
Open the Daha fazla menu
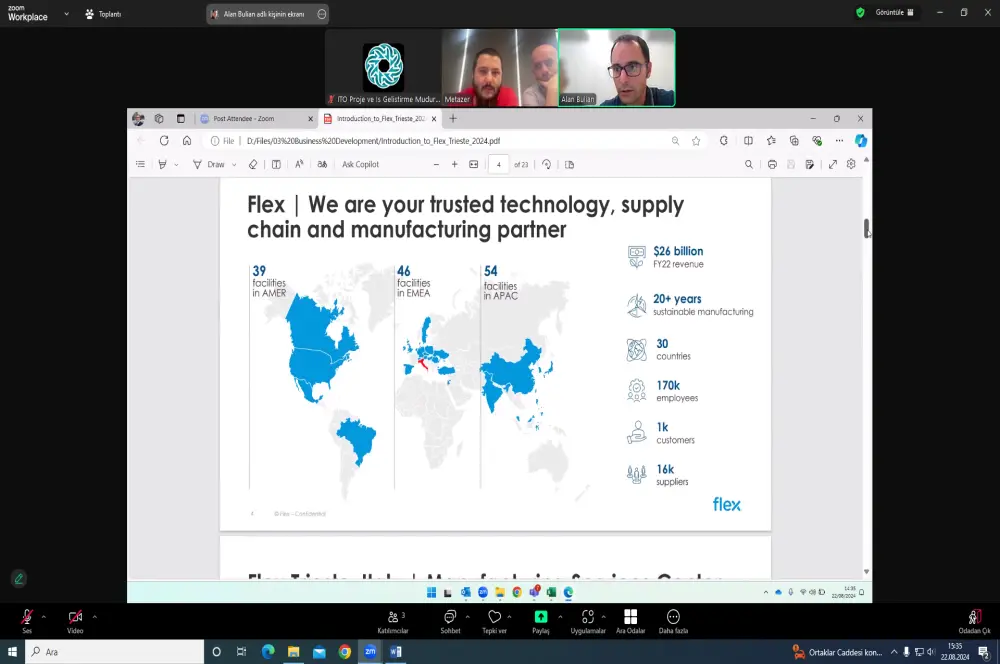point(673,621)
